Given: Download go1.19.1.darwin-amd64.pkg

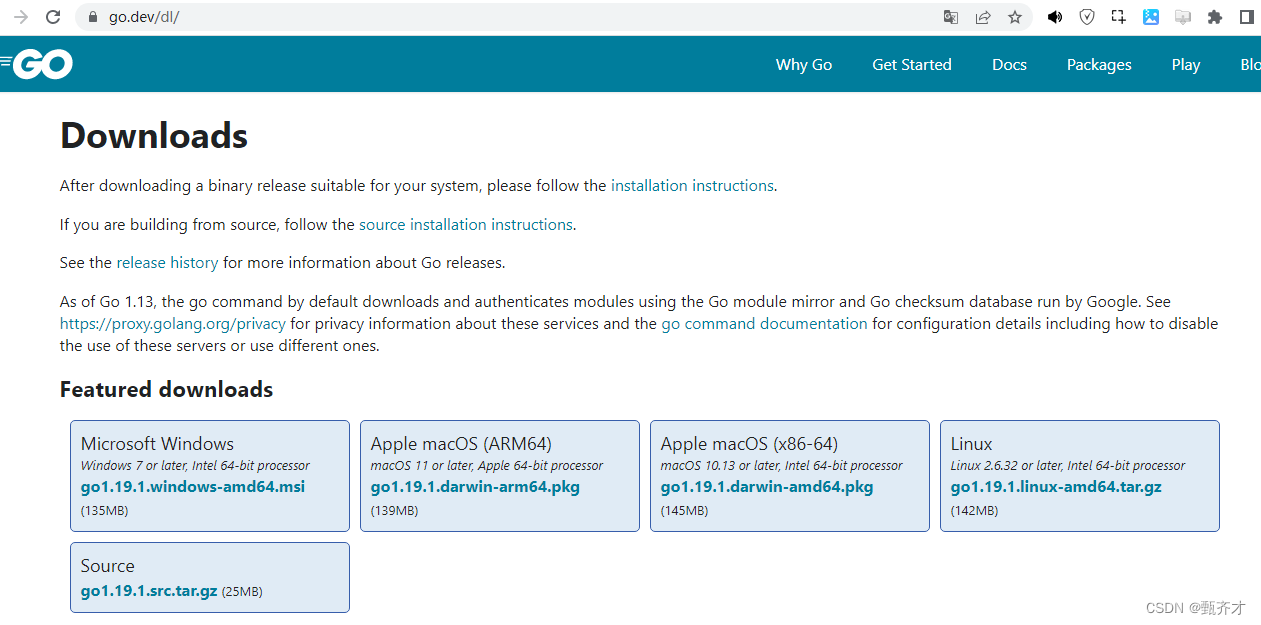Looking at the screenshot, I should click(767, 487).
